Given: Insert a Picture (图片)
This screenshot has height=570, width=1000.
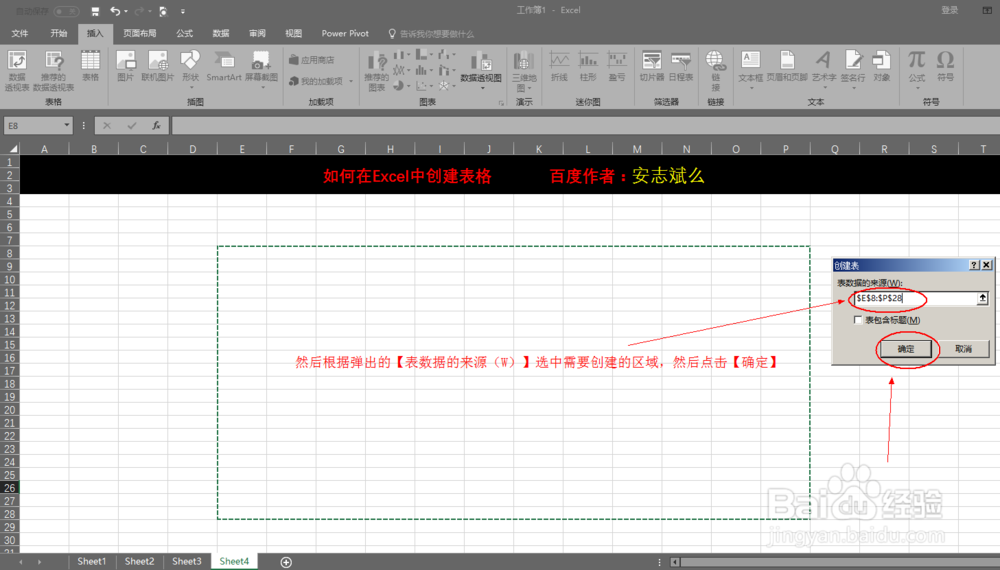Looking at the screenshot, I should point(126,66).
